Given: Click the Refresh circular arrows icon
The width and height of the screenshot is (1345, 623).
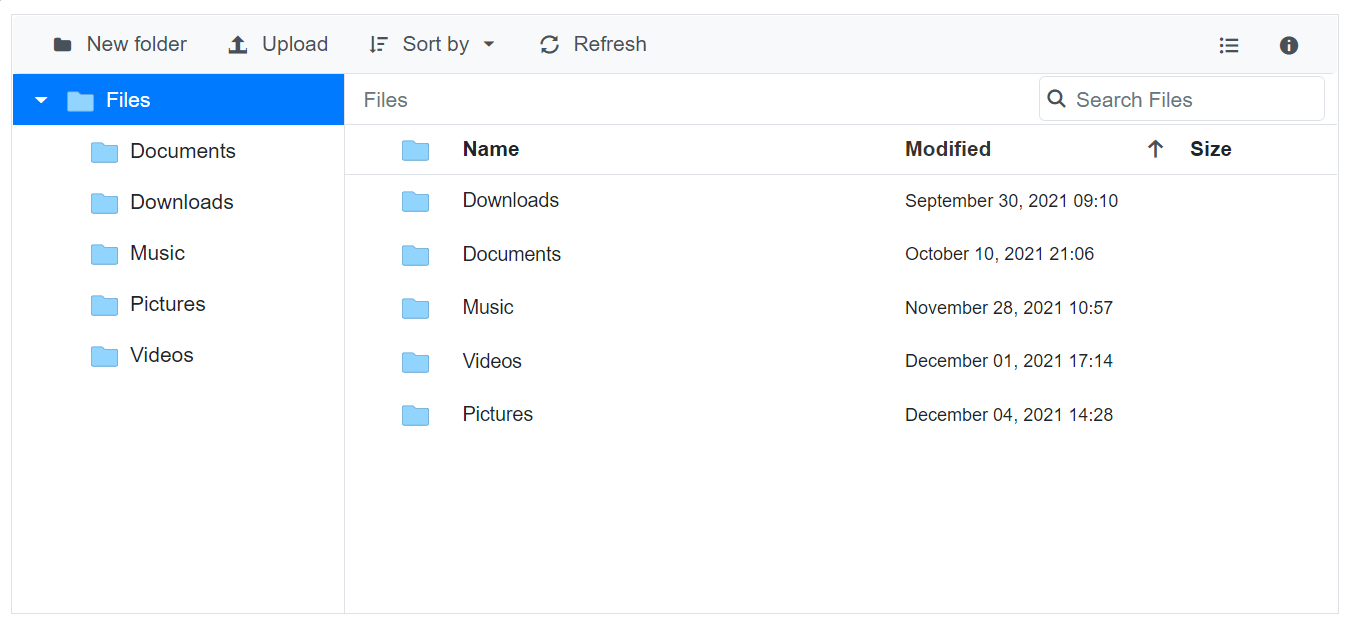Looking at the screenshot, I should (x=549, y=45).
